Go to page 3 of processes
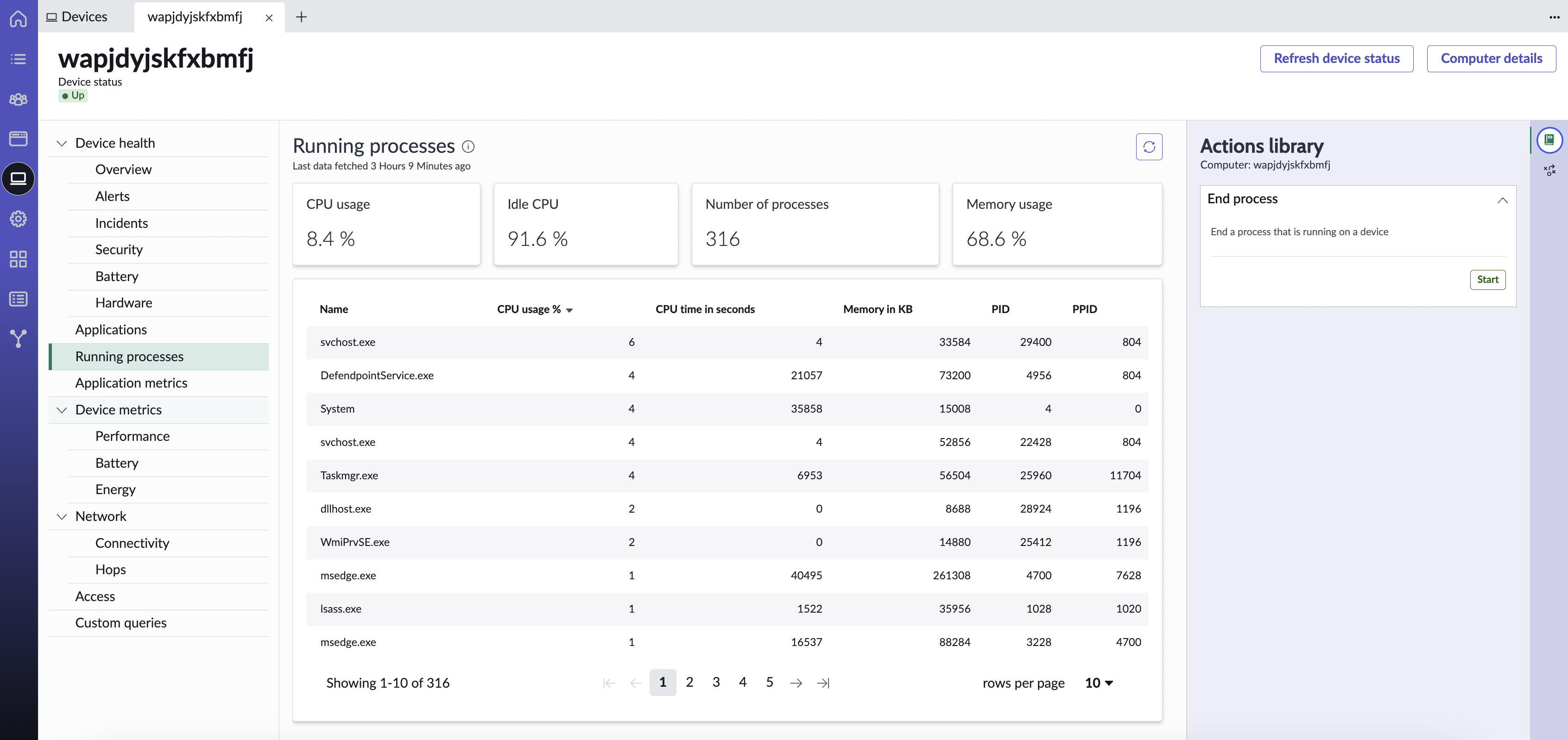The image size is (1568, 740). click(x=716, y=682)
